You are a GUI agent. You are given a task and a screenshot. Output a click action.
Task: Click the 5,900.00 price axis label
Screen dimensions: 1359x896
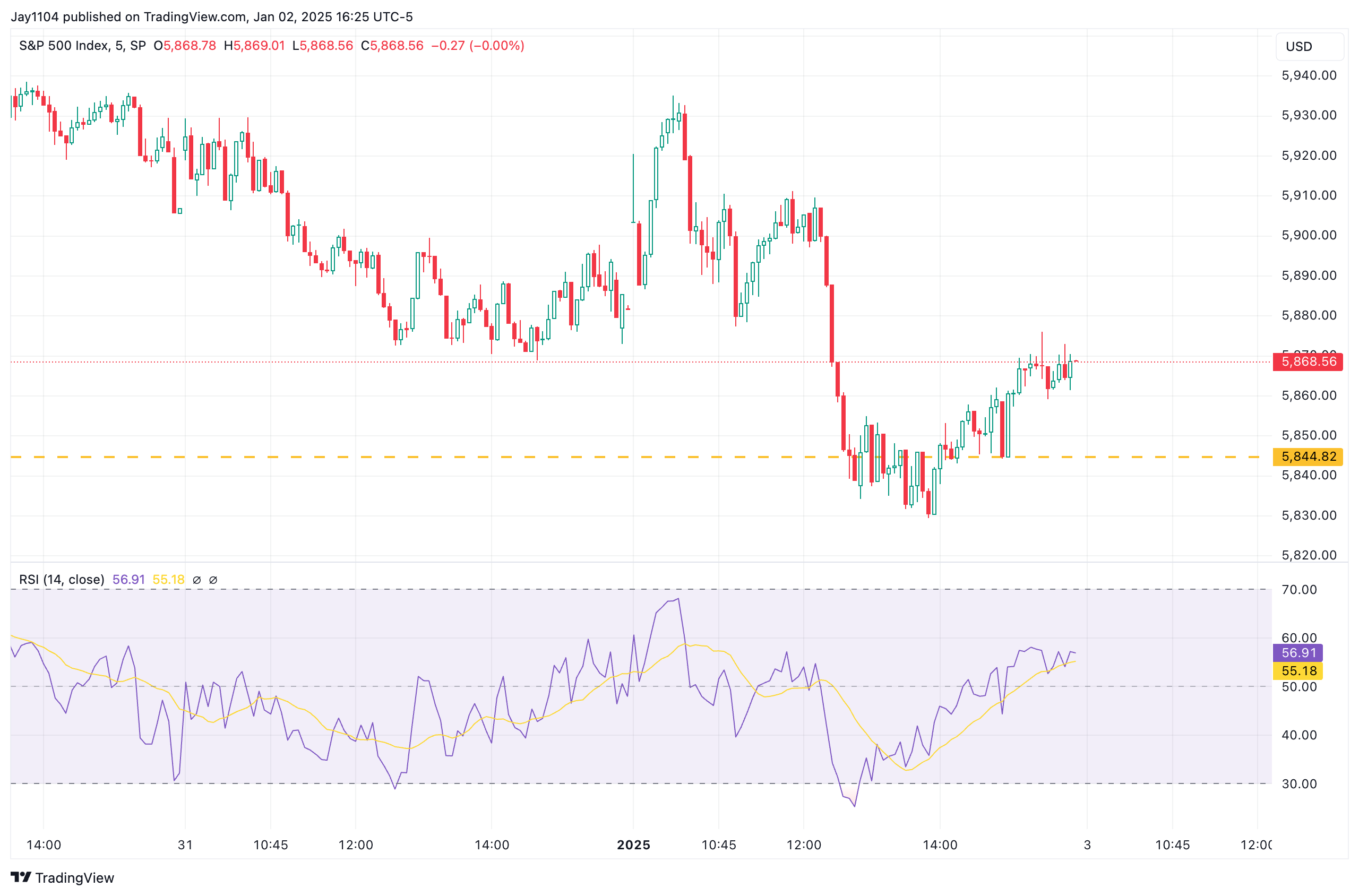pyautogui.click(x=1309, y=236)
